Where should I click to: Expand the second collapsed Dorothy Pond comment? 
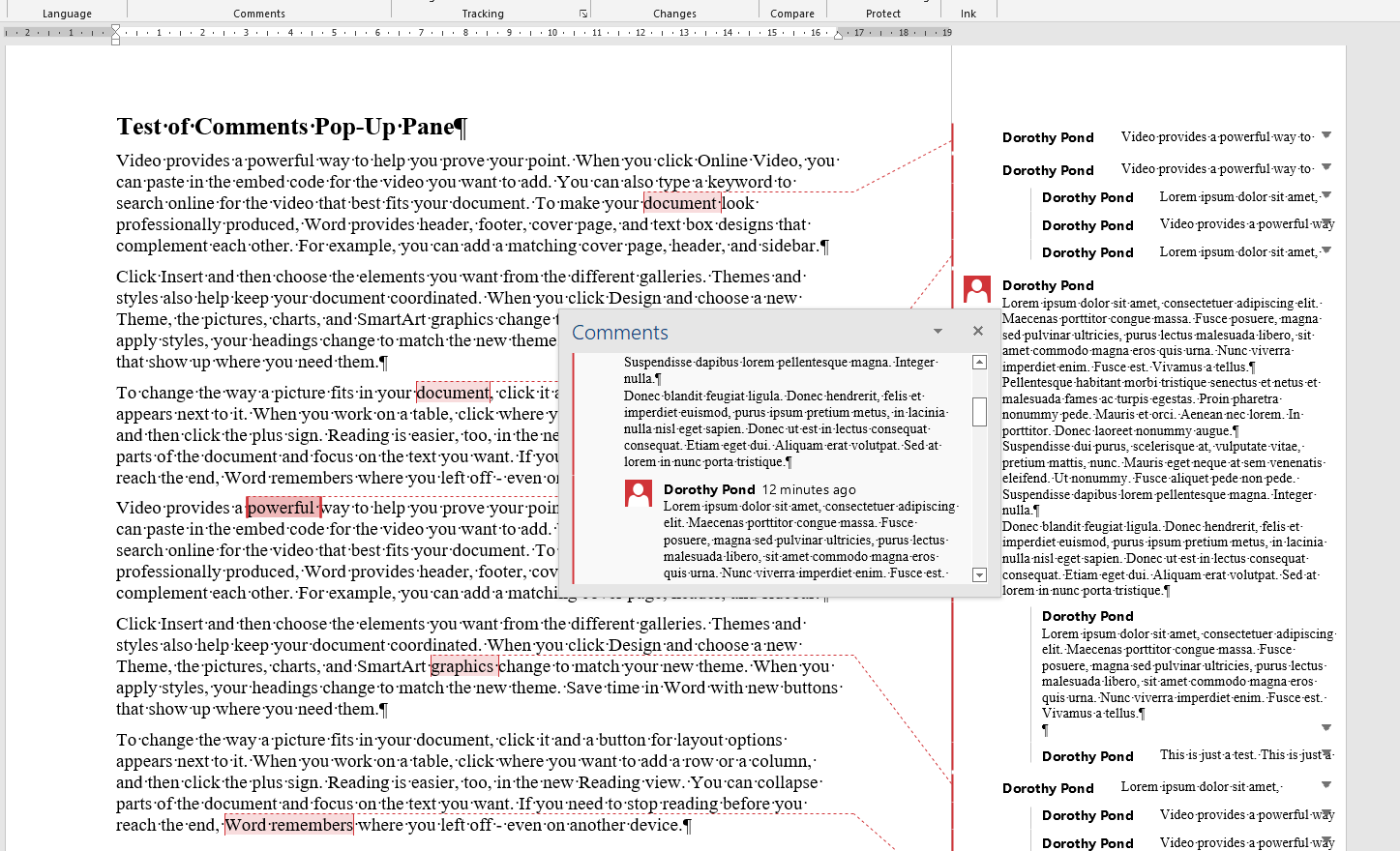point(1326,167)
